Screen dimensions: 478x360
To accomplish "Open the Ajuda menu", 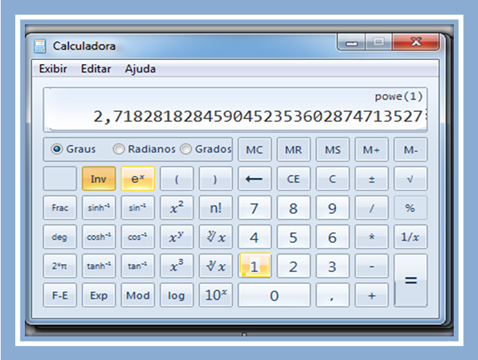I will [x=140, y=69].
